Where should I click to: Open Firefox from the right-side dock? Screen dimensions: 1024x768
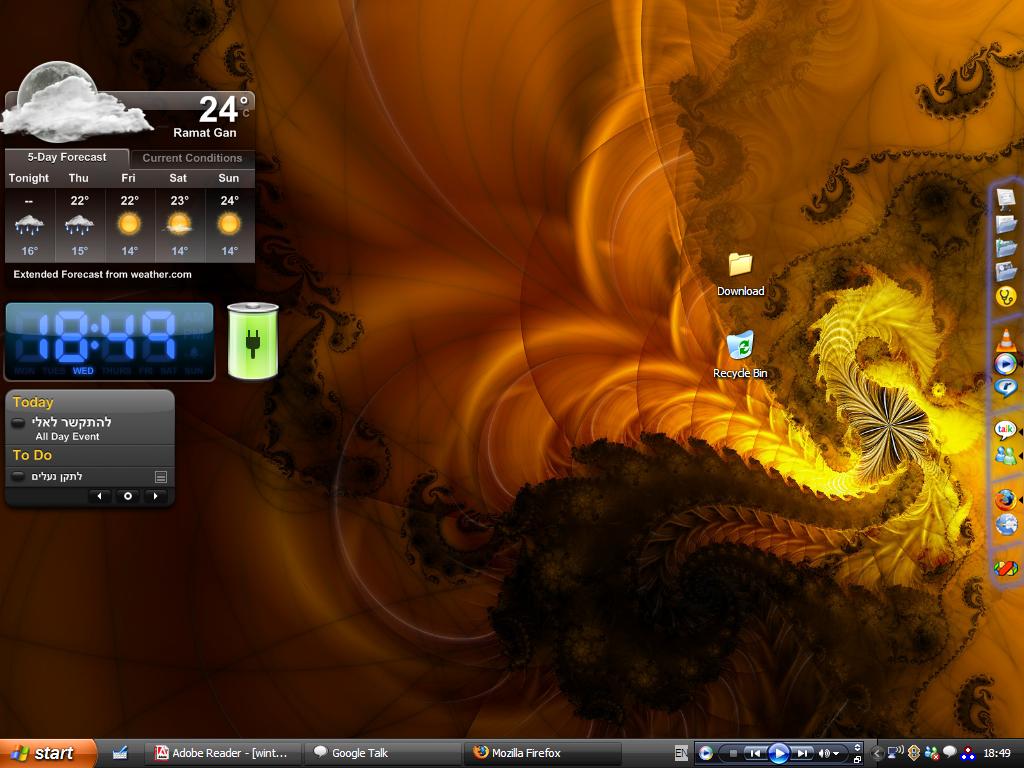pyautogui.click(x=1005, y=498)
